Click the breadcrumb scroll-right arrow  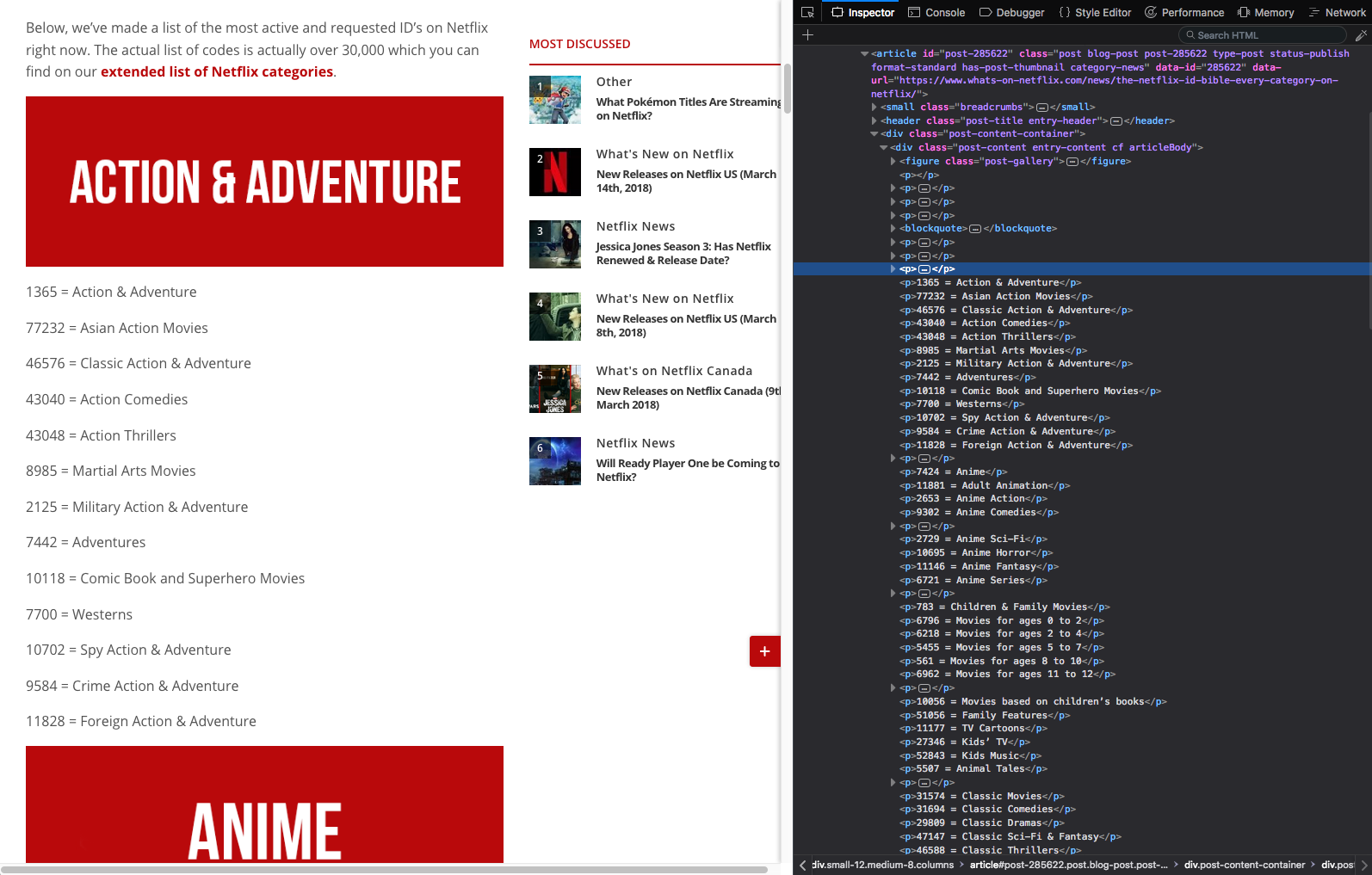[1364, 865]
